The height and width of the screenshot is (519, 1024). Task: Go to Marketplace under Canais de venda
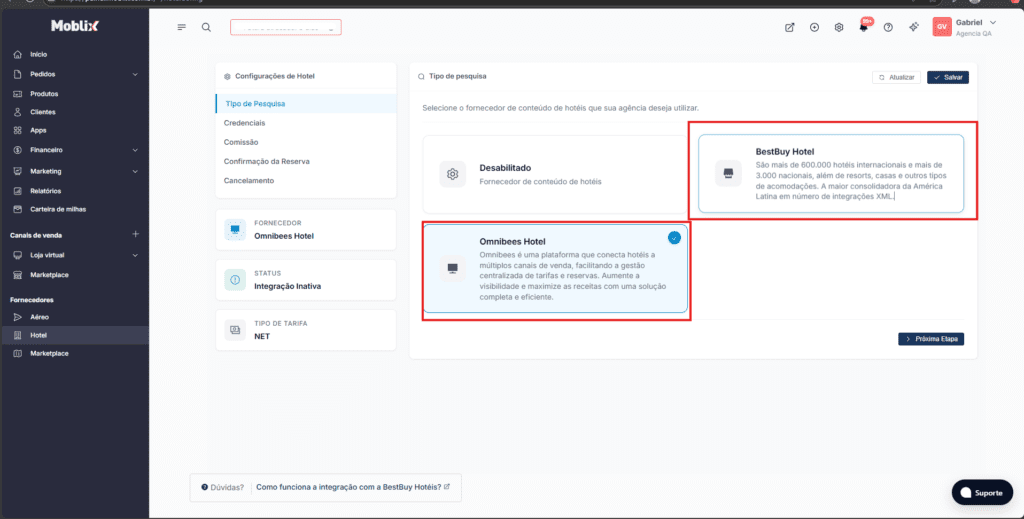click(x=50, y=275)
